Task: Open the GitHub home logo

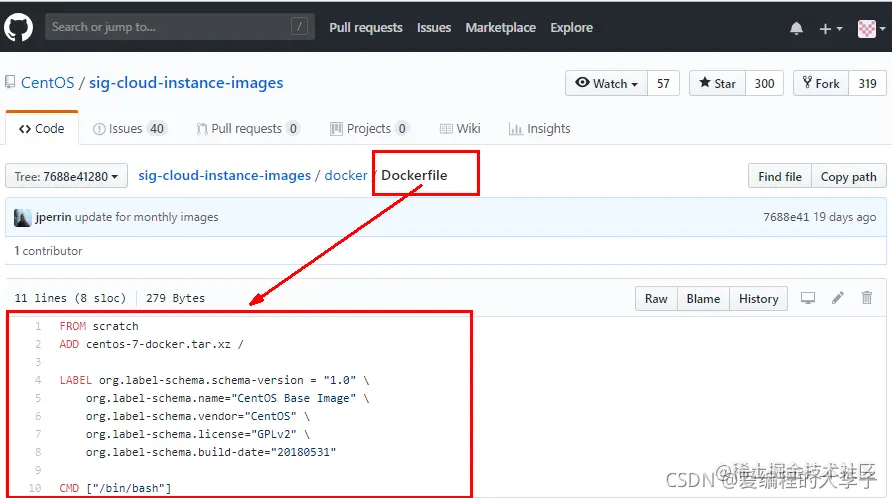Action: (x=18, y=27)
